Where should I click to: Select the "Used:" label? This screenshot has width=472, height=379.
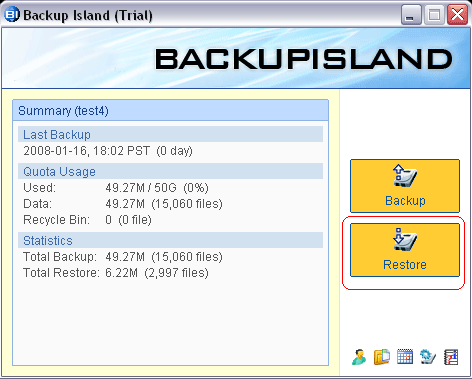pos(40,188)
